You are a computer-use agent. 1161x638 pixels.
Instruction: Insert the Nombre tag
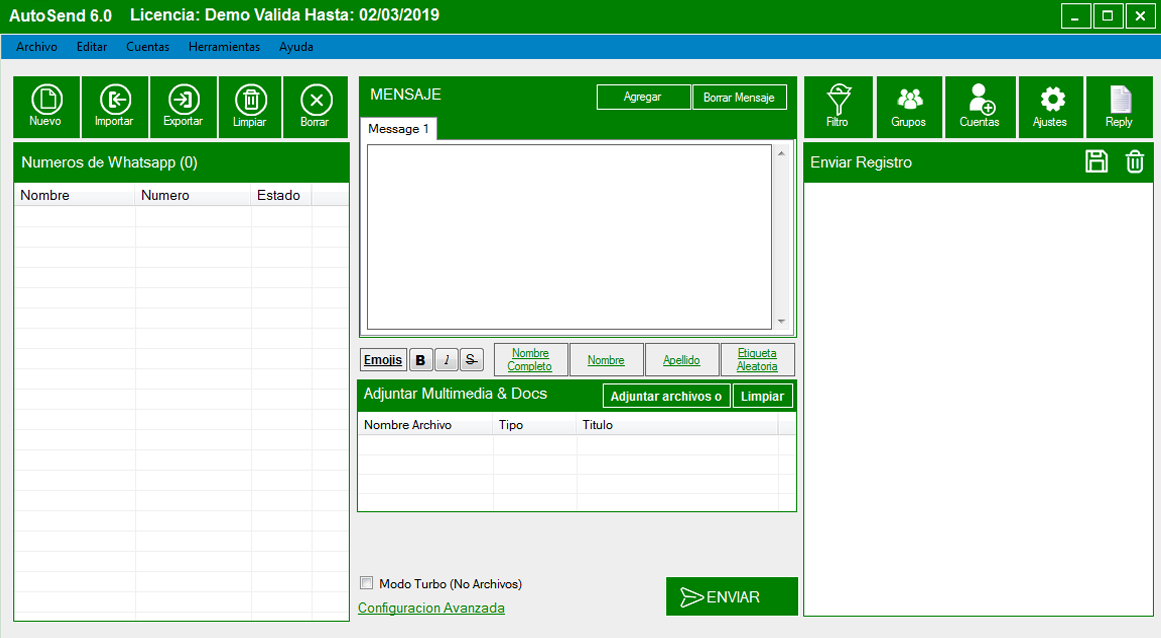pos(606,360)
